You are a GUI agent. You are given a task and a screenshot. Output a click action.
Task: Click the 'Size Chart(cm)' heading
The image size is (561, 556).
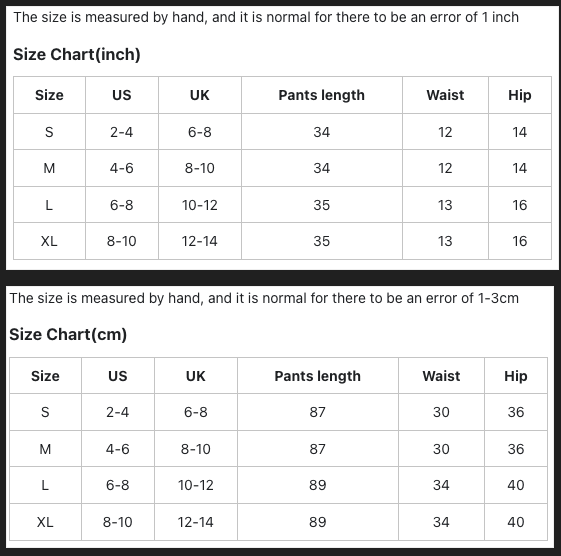[x=68, y=335]
